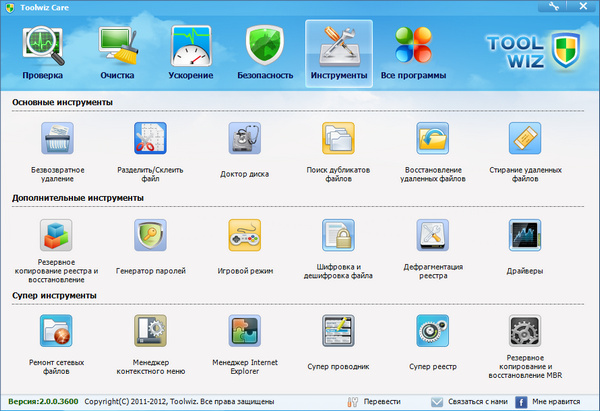This screenshot has height=411, width=600.
Task: Open Менеджер контекстного меню
Action: click(151, 331)
